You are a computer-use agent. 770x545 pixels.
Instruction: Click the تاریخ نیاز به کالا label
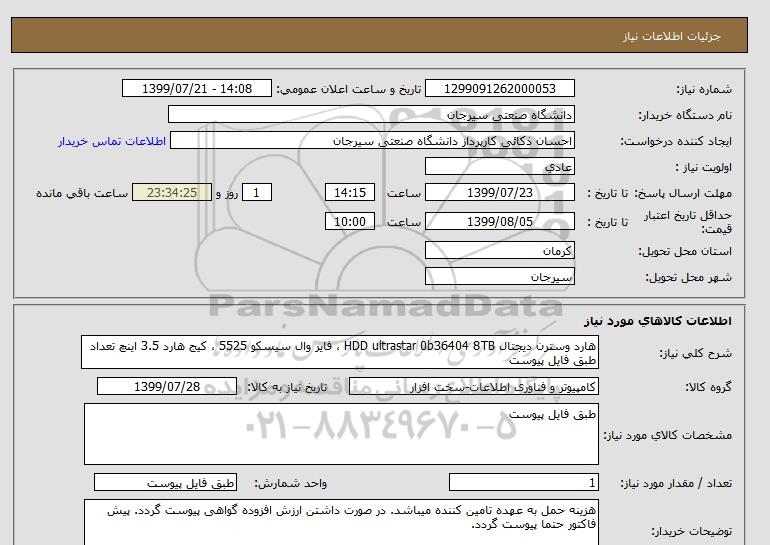pyautogui.click(x=287, y=387)
